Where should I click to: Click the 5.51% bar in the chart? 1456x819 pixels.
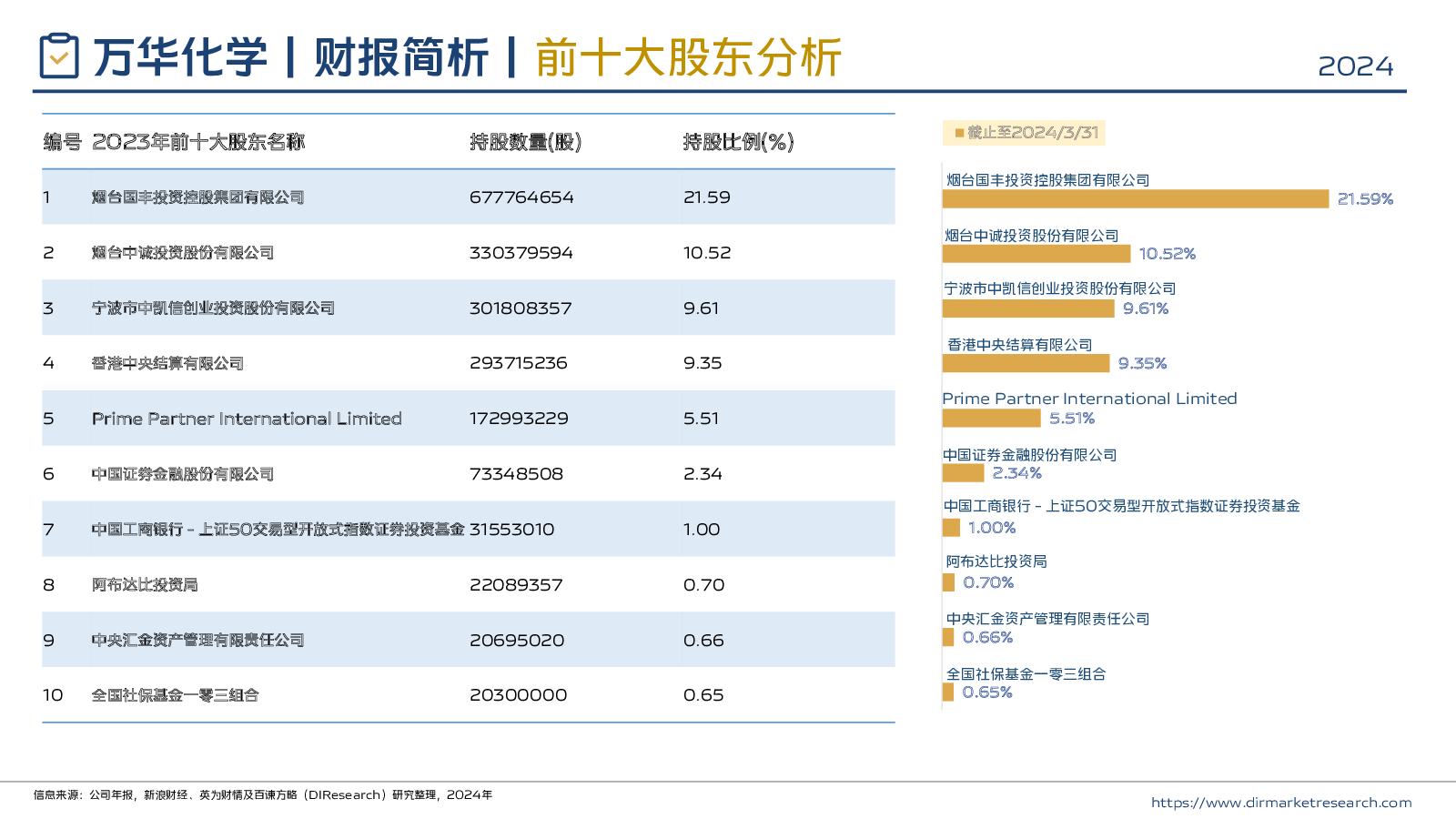pos(991,419)
